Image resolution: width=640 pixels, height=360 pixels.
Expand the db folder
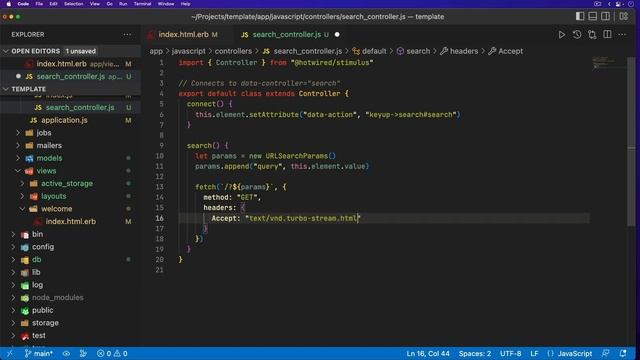pos(13,259)
